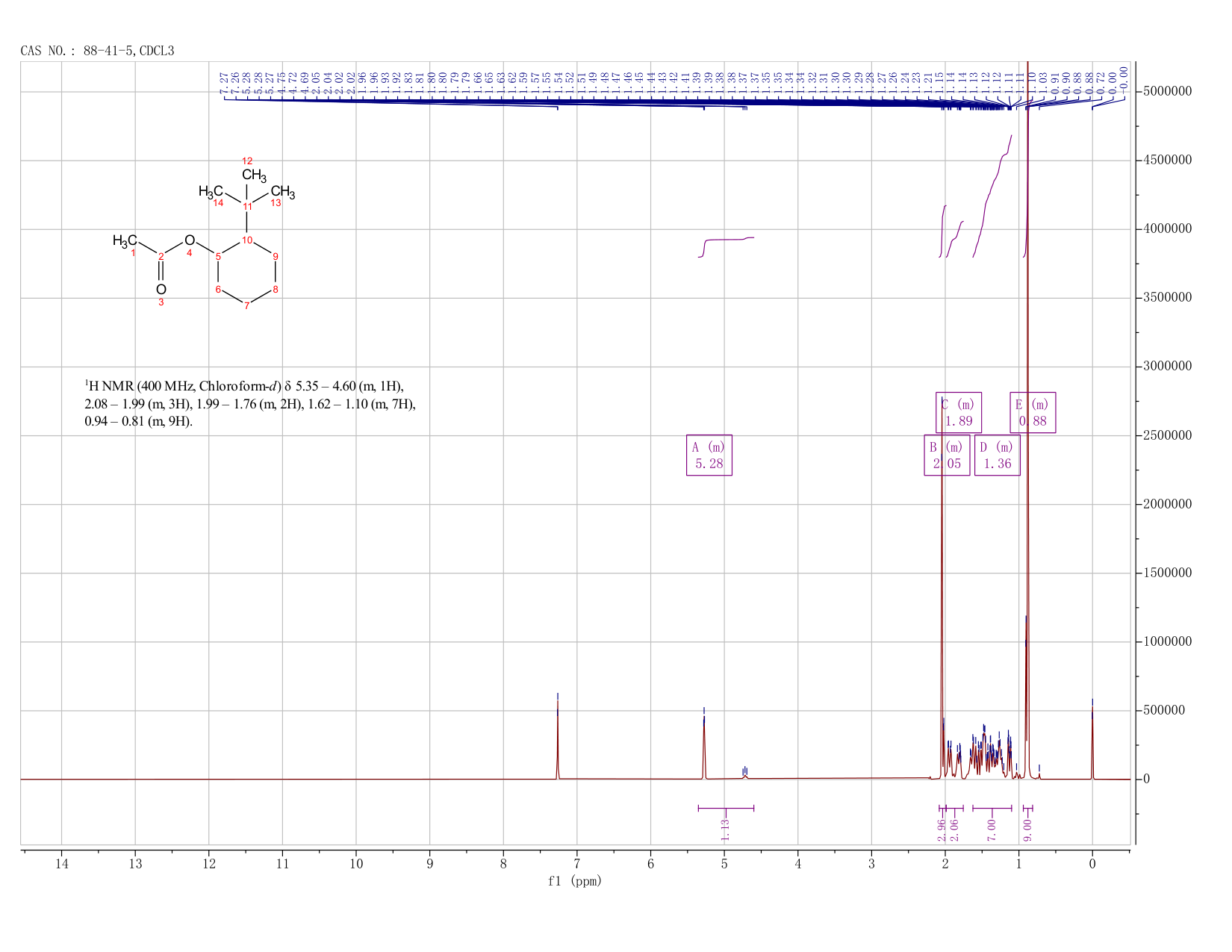The width and height of the screenshot is (1232, 952).
Task: Click the 1H NMR data summary text
Action: (250, 404)
